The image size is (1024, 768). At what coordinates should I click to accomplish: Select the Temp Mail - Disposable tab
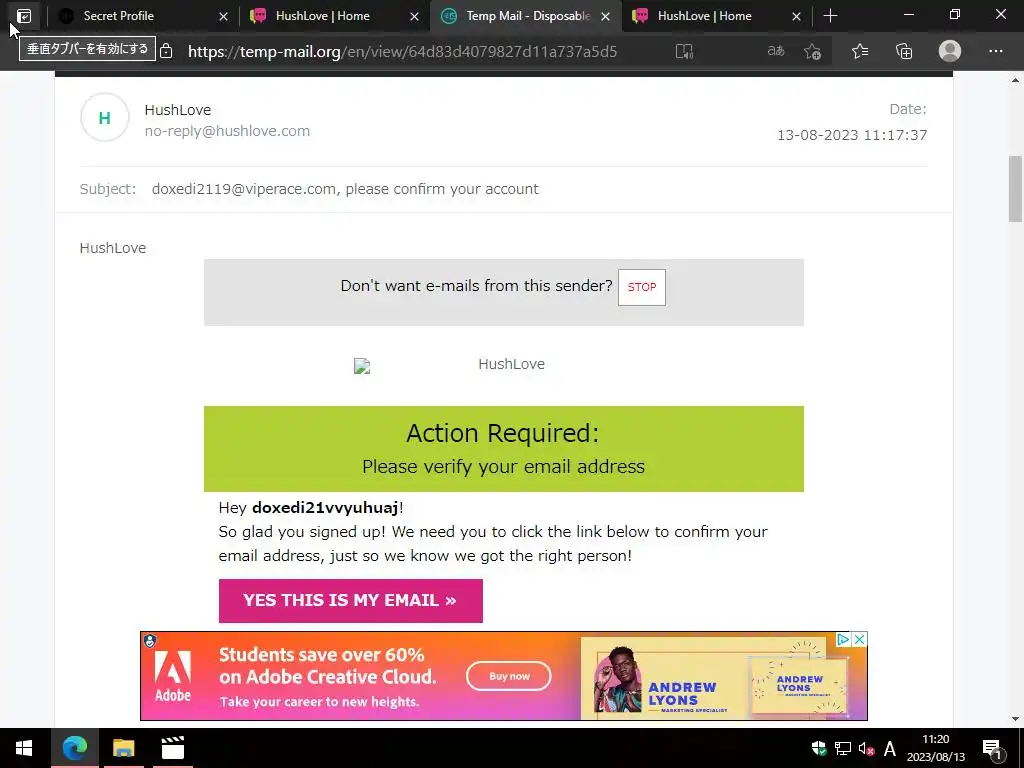pos(526,16)
